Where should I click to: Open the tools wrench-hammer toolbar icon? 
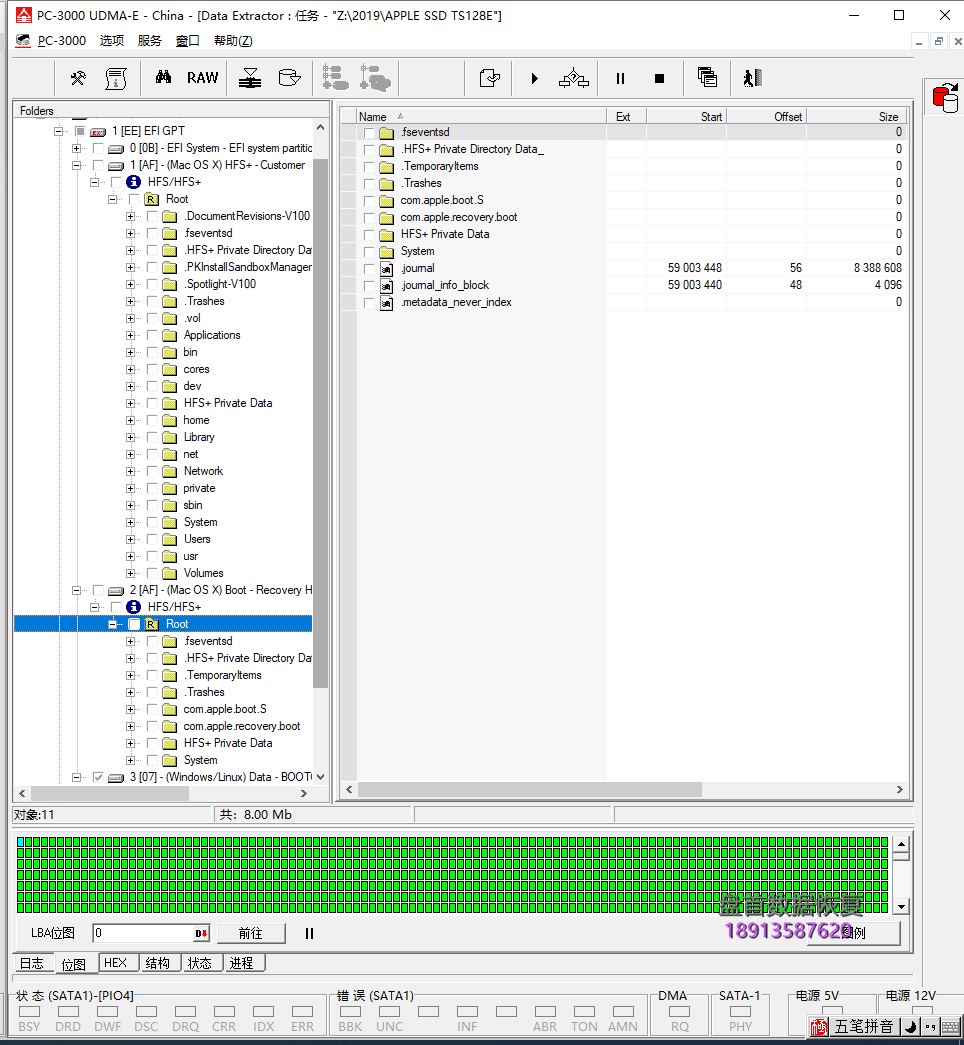(x=78, y=78)
